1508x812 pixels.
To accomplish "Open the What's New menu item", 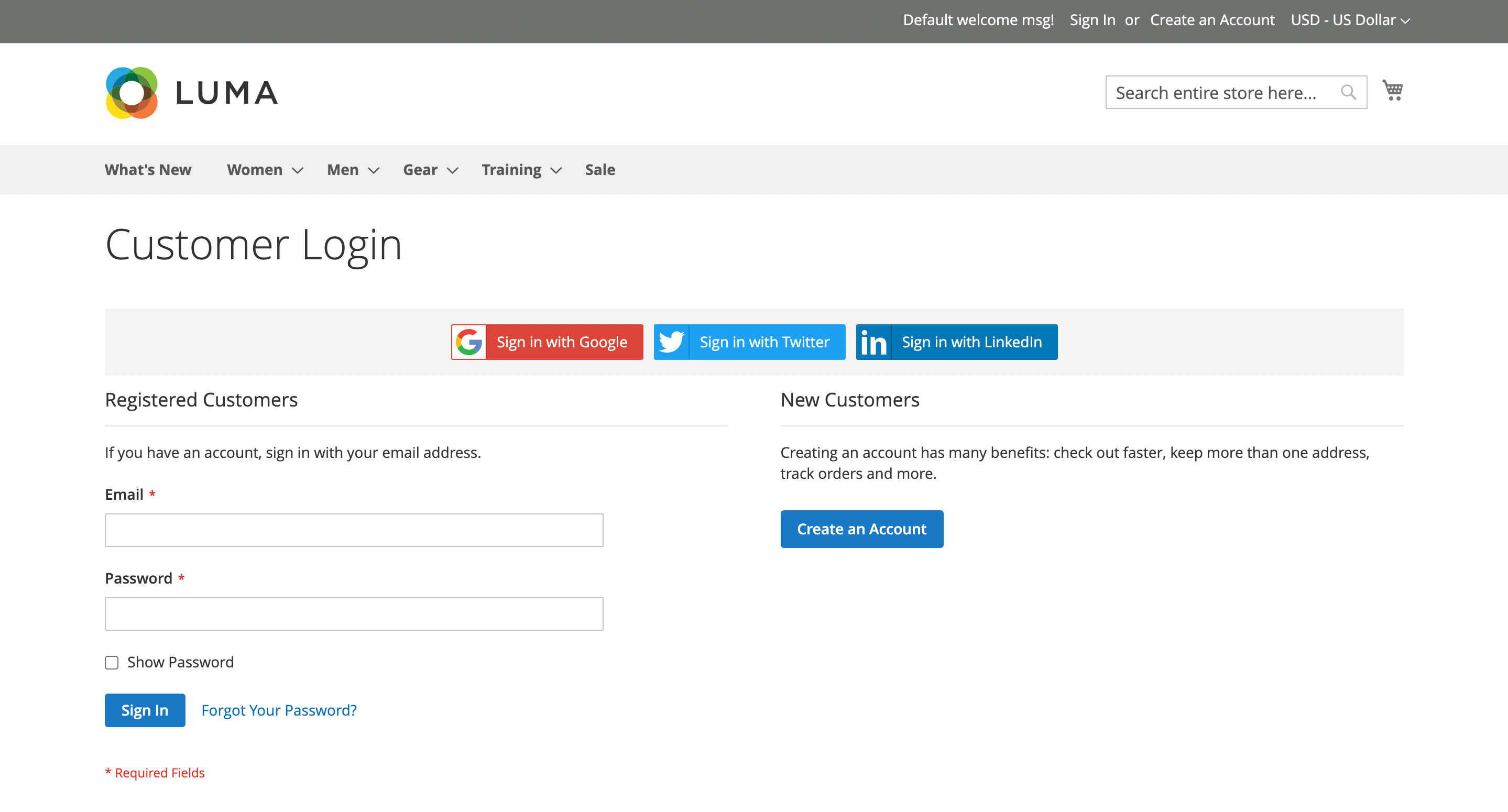I will [x=148, y=170].
